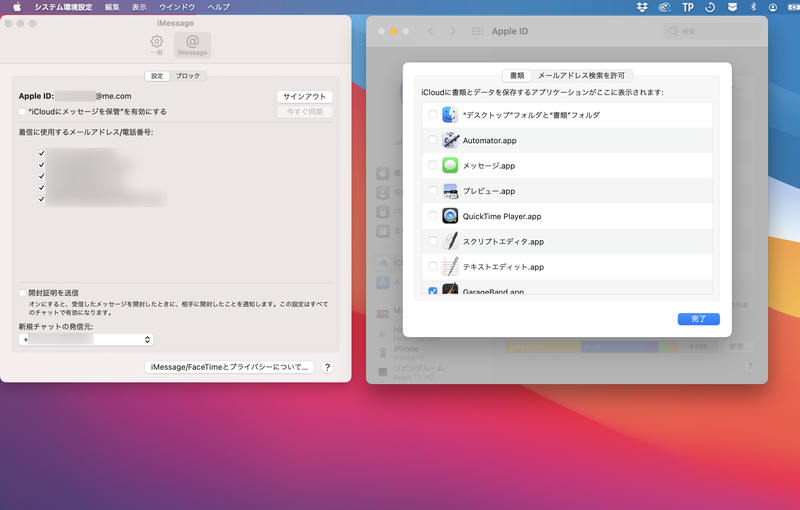
Task: Click the GarageBand.app icon
Action: (450, 289)
